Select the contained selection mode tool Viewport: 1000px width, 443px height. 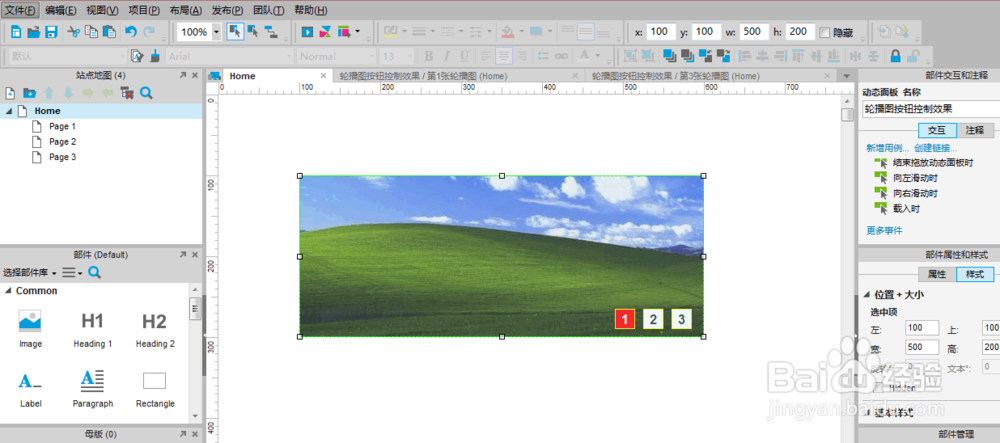tap(253, 32)
